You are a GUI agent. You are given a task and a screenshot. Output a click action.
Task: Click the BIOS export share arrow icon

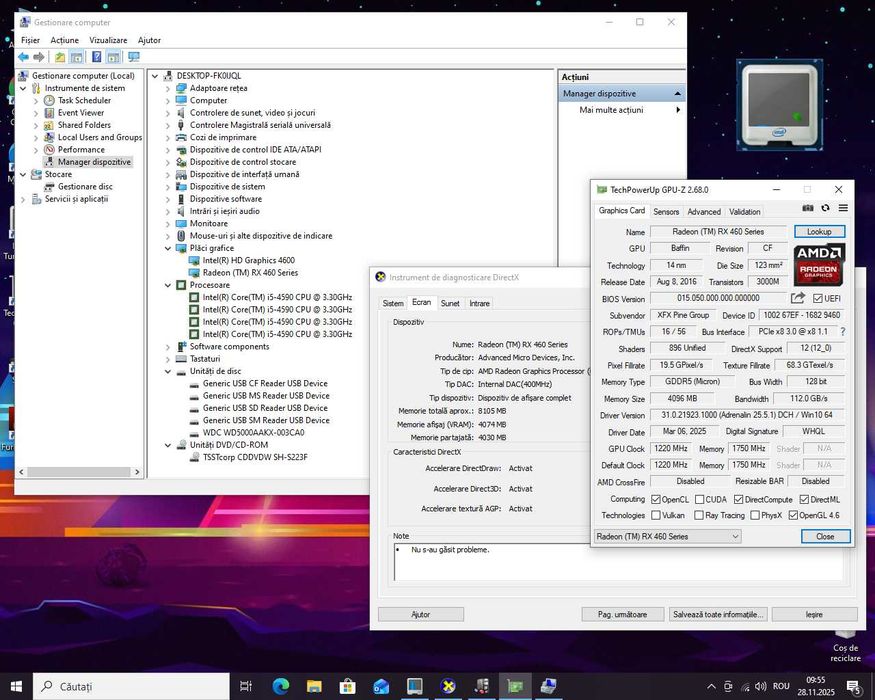click(798, 298)
